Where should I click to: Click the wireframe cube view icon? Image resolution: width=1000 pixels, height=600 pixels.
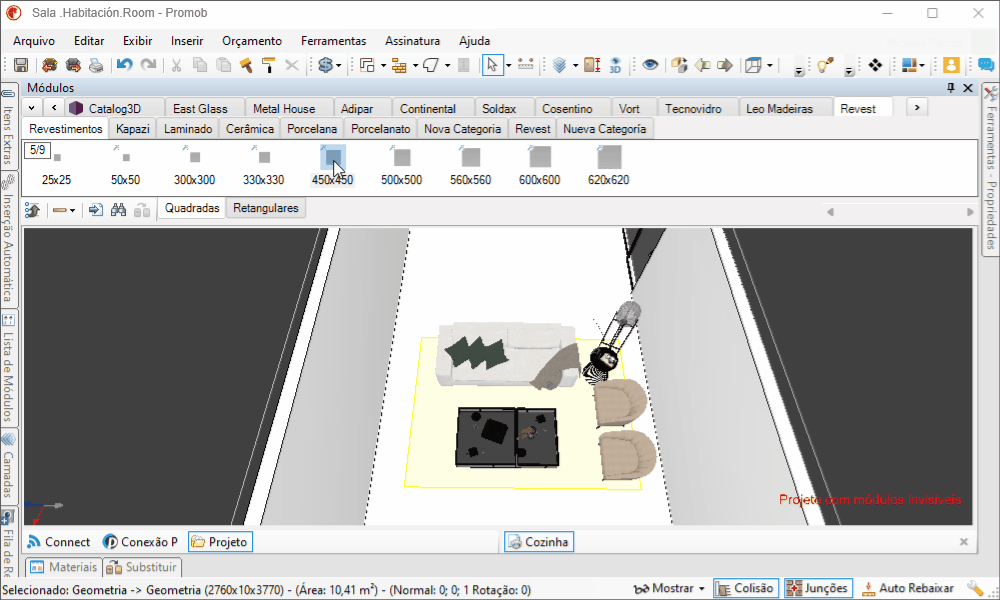pos(754,65)
